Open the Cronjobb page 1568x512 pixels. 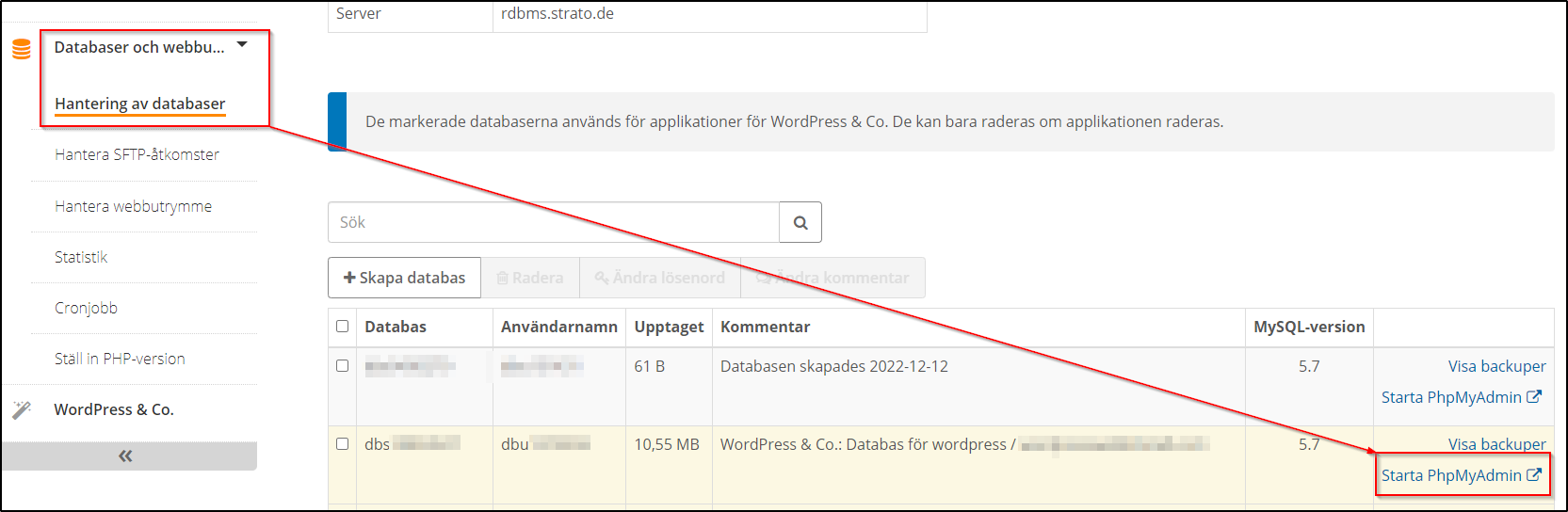[86, 308]
